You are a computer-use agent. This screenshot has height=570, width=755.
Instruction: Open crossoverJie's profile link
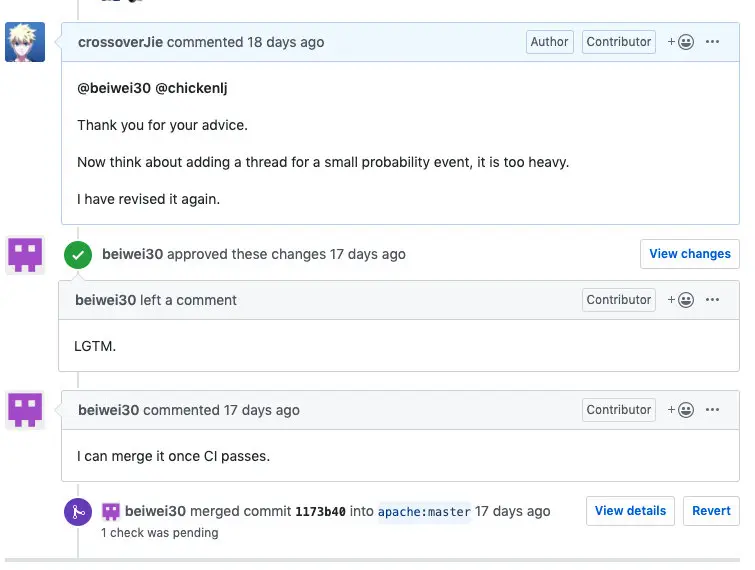coord(120,42)
